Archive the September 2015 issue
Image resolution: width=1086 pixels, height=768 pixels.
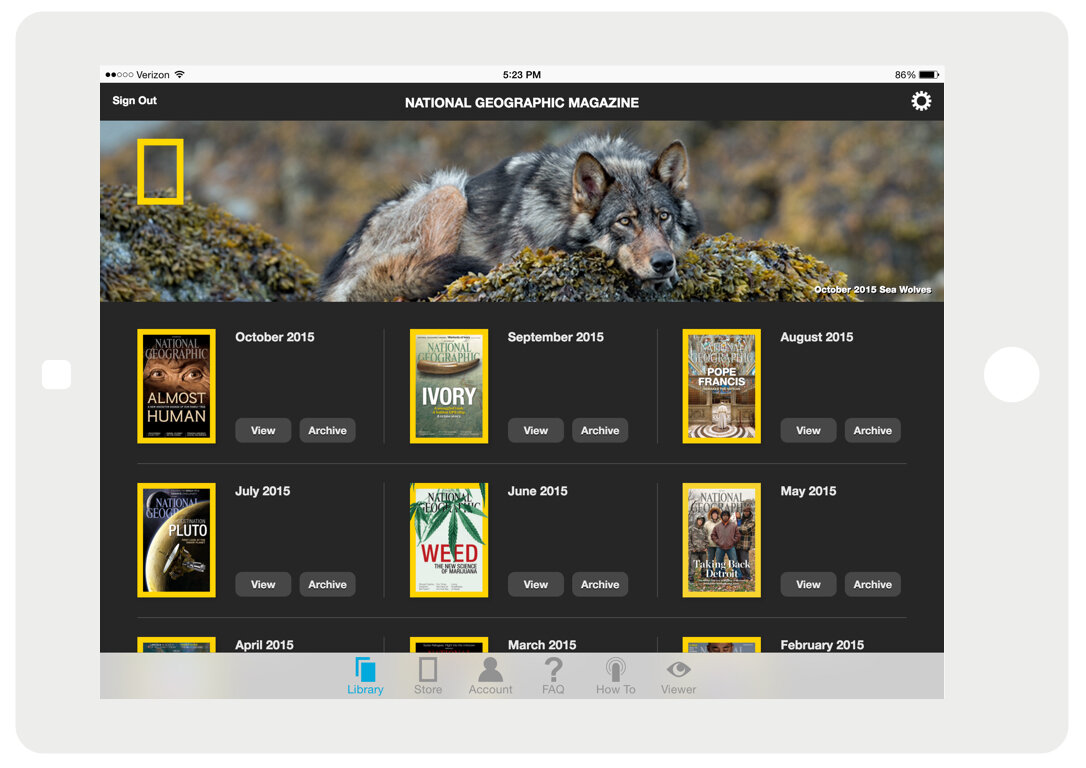600,430
